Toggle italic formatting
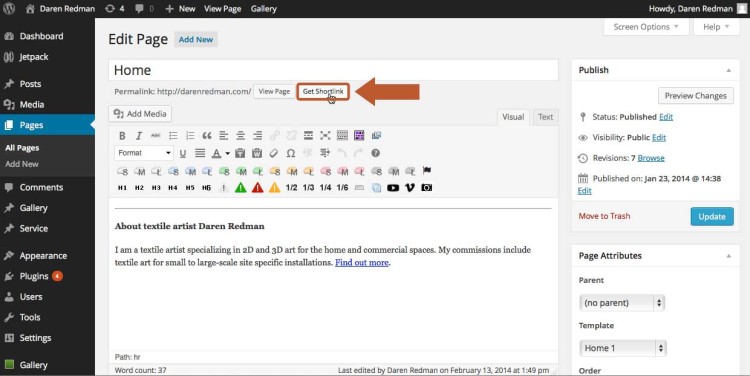 (x=139, y=136)
